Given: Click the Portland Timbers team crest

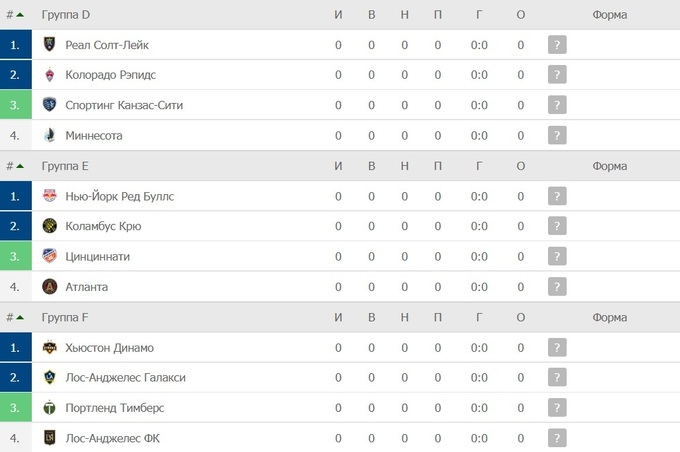Looking at the screenshot, I should pyautogui.click(x=50, y=408).
